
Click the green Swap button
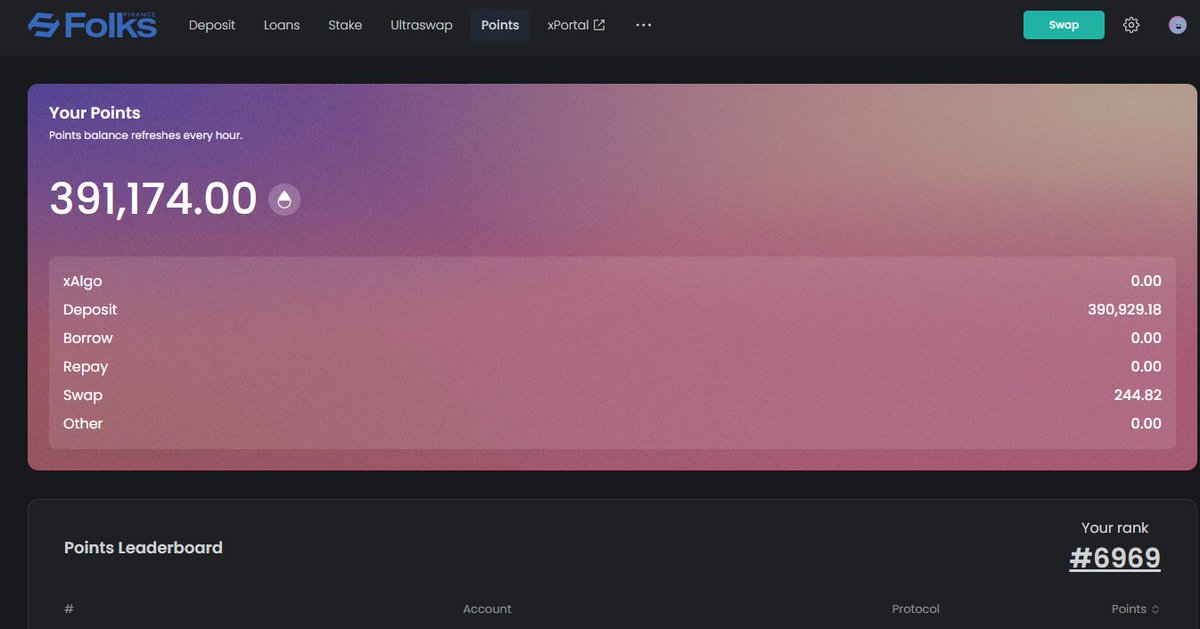coord(1064,25)
